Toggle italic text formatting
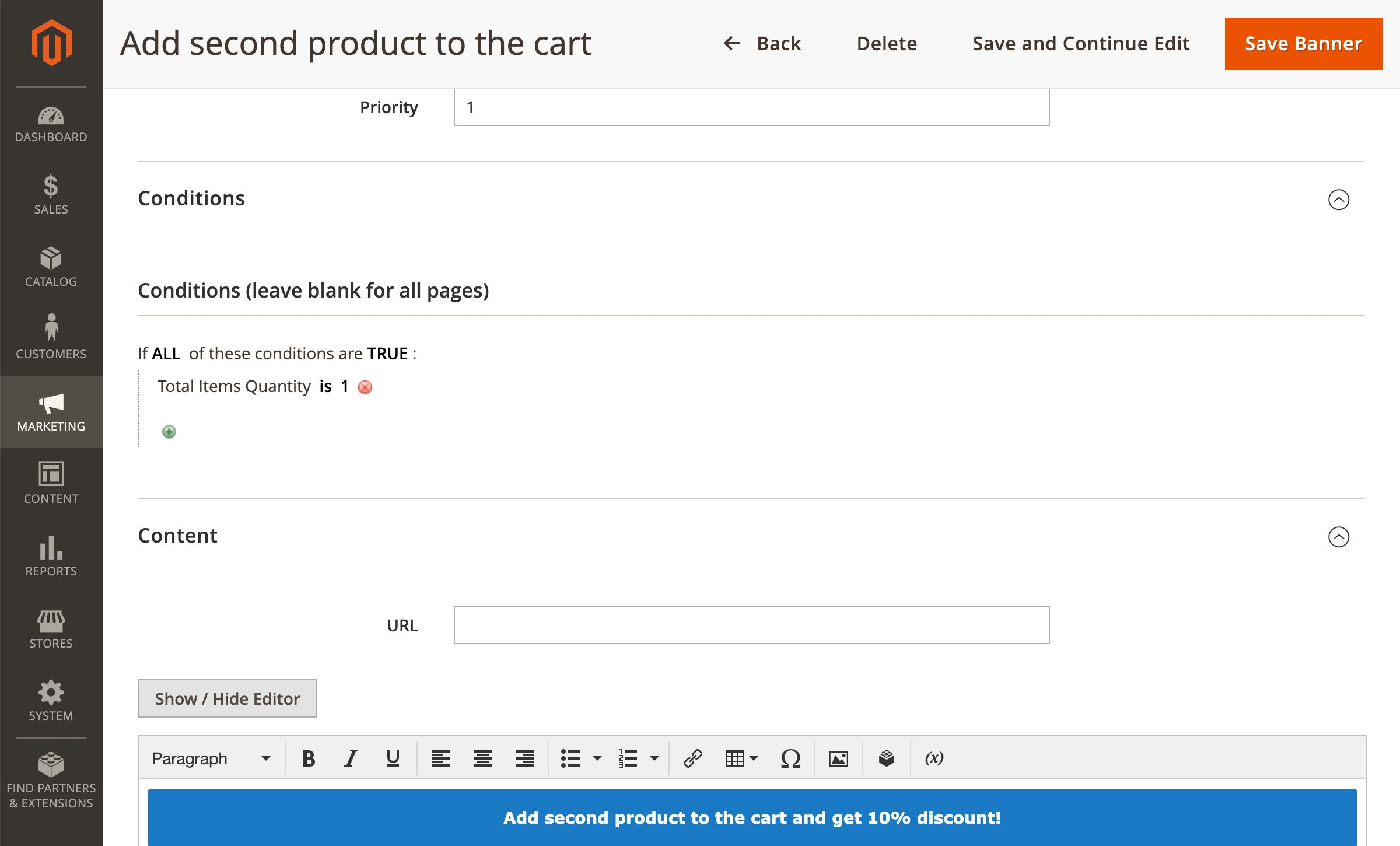This screenshot has width=1400, height=846. click(x=351, y=758)
